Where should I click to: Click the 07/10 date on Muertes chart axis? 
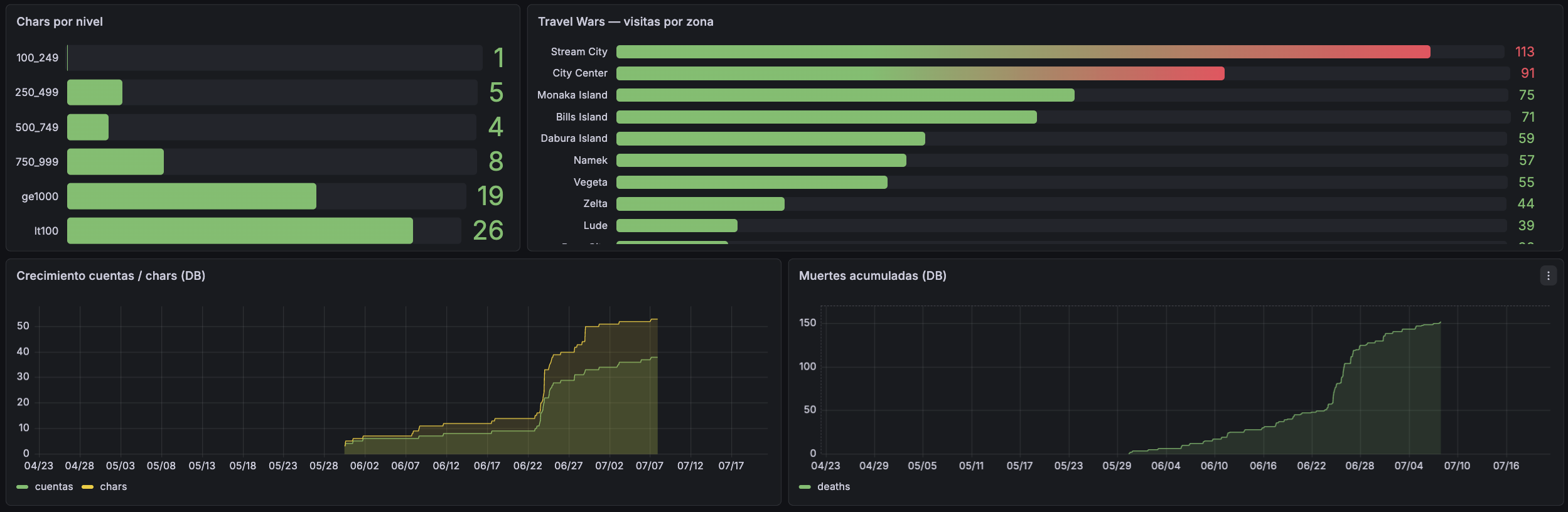1458,466
